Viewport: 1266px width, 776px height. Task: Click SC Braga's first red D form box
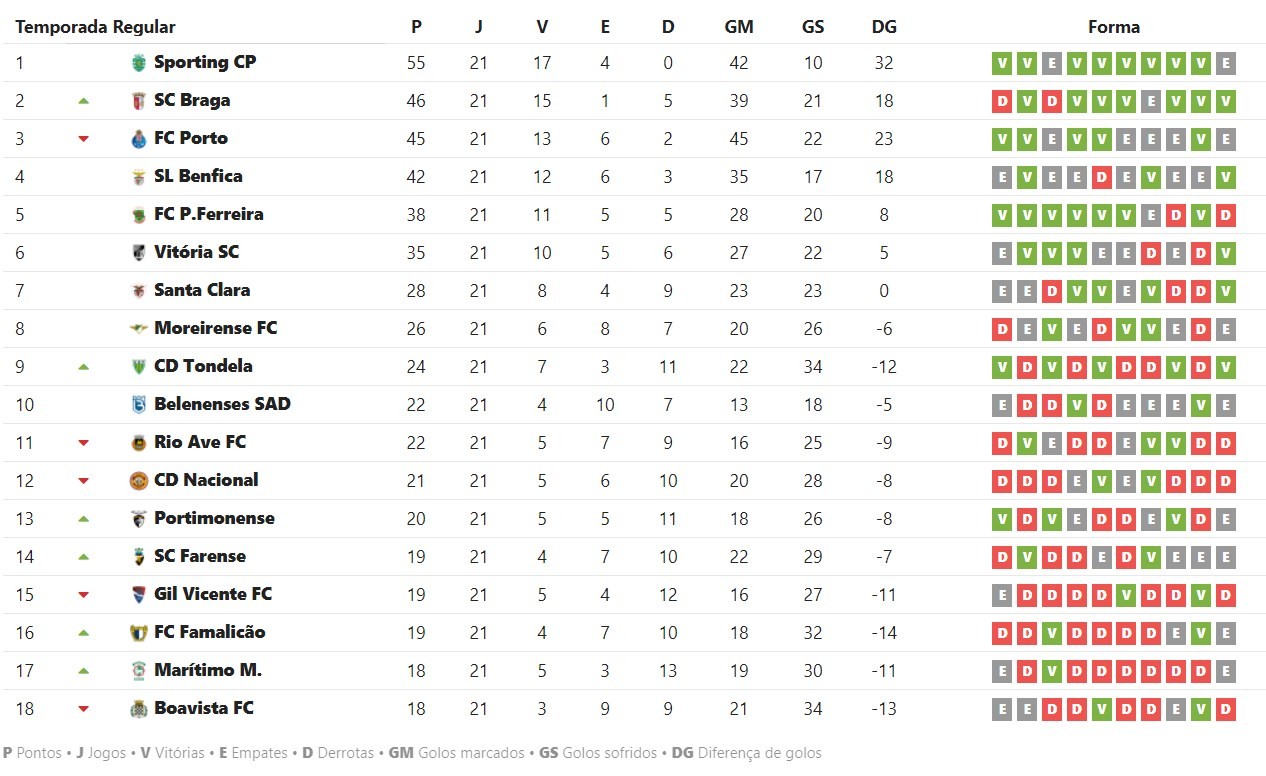tap(1001, 102)
